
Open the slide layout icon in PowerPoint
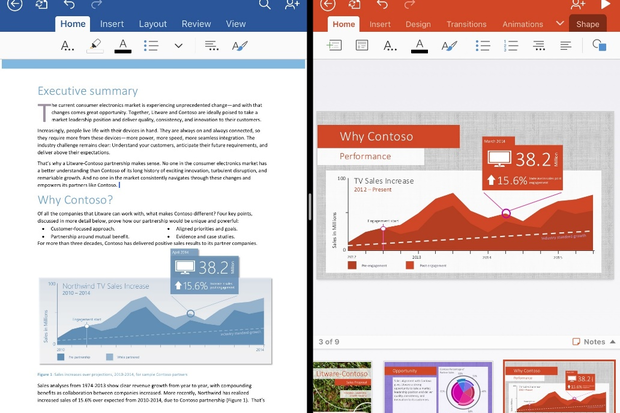(x=362, y=45)
